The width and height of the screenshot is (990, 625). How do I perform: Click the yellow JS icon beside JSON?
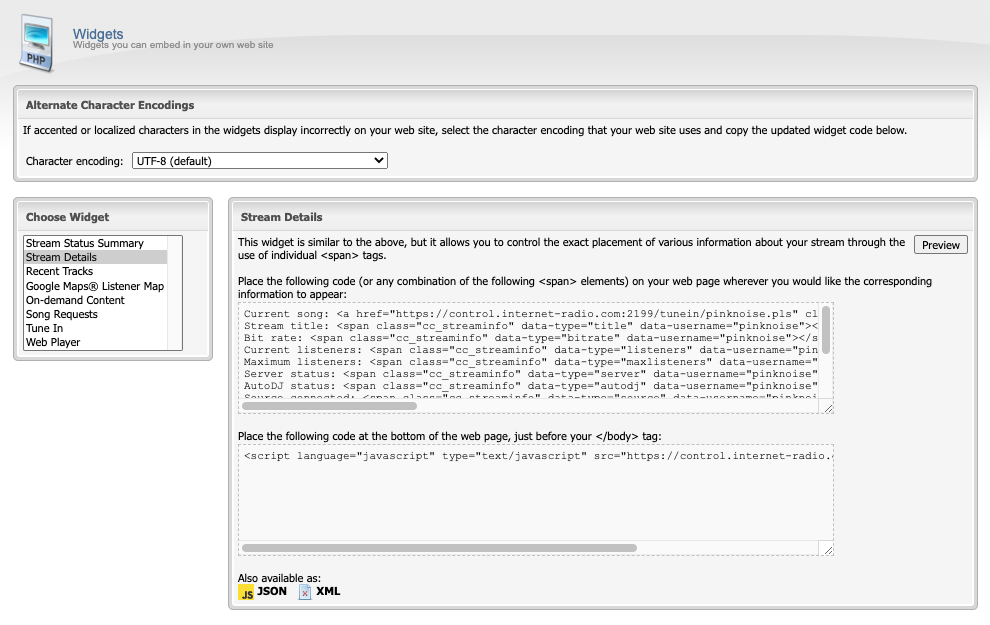pyautogui.click(x=246, y=592)
